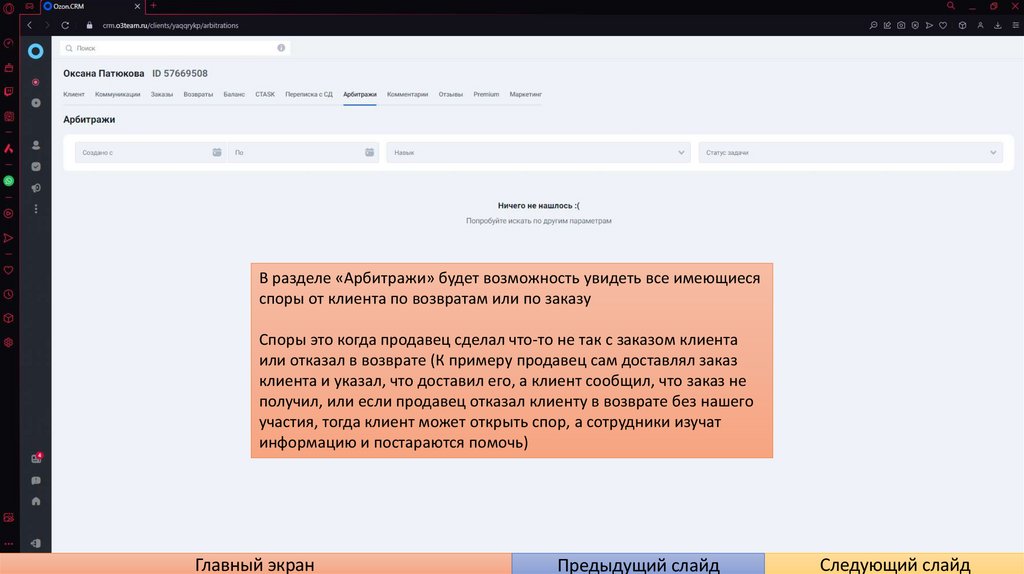The height and width of the screenshot is (574, 1024).
Task: Reload the current page
Action: 65,25
